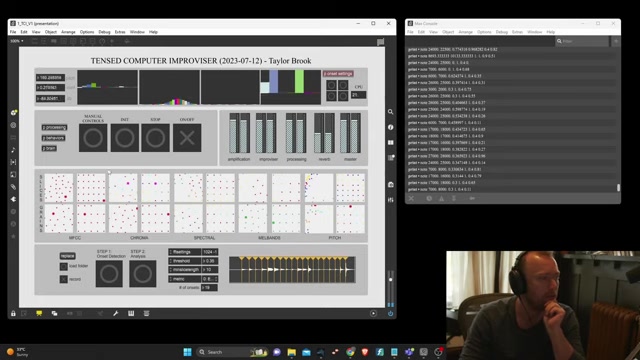Adjust the processing gain slider

click(x=296, y=133)
